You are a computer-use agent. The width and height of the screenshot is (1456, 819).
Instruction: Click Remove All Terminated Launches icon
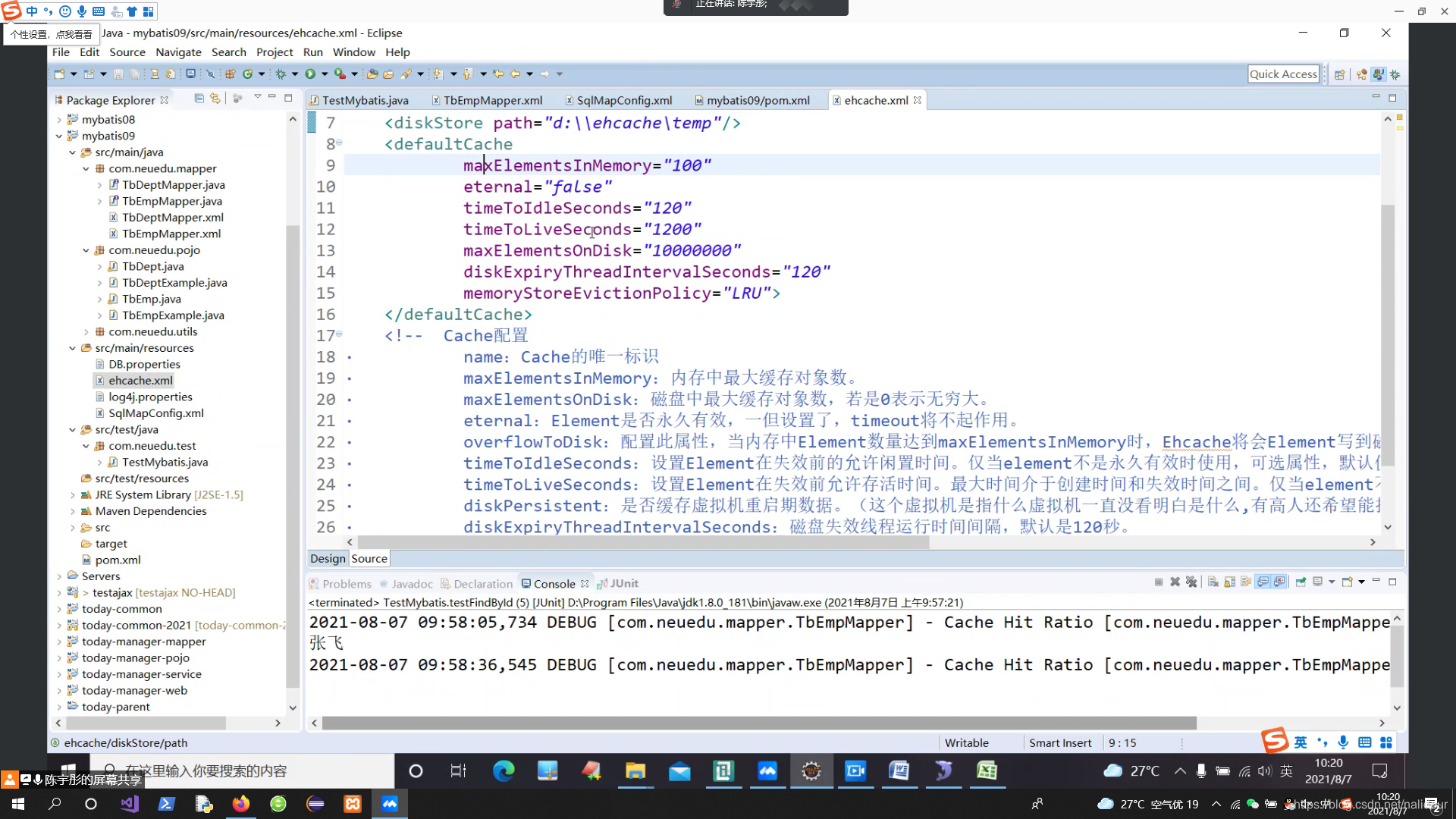coord(1191,582)
